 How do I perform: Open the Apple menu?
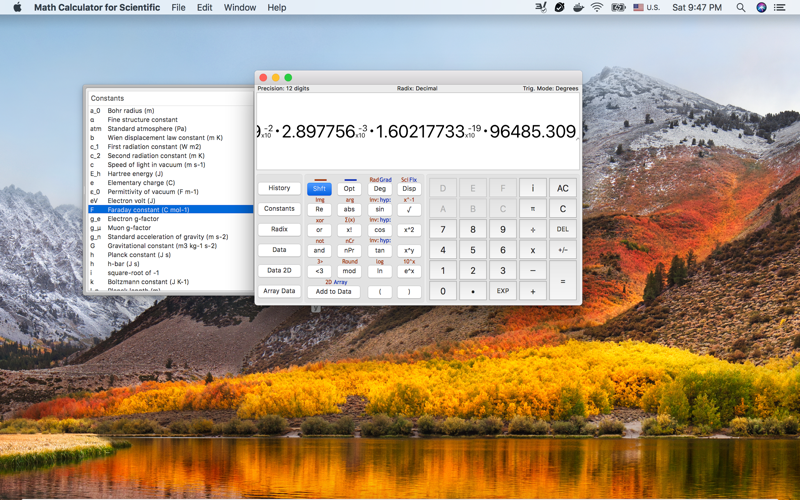(17, 7)
